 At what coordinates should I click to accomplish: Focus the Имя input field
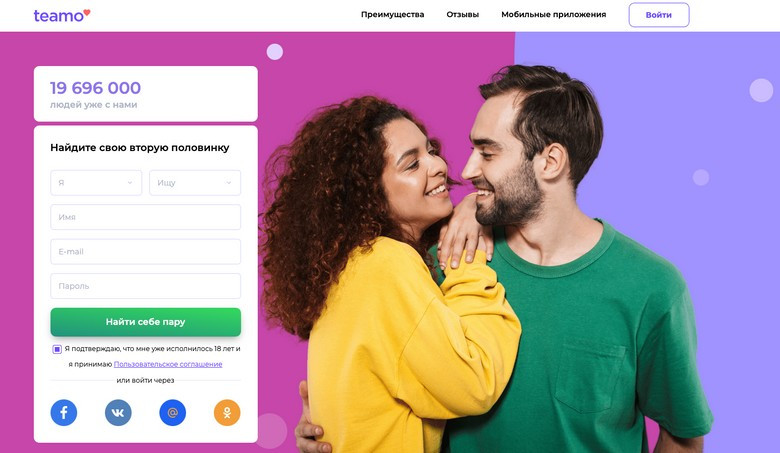[146, 217]
